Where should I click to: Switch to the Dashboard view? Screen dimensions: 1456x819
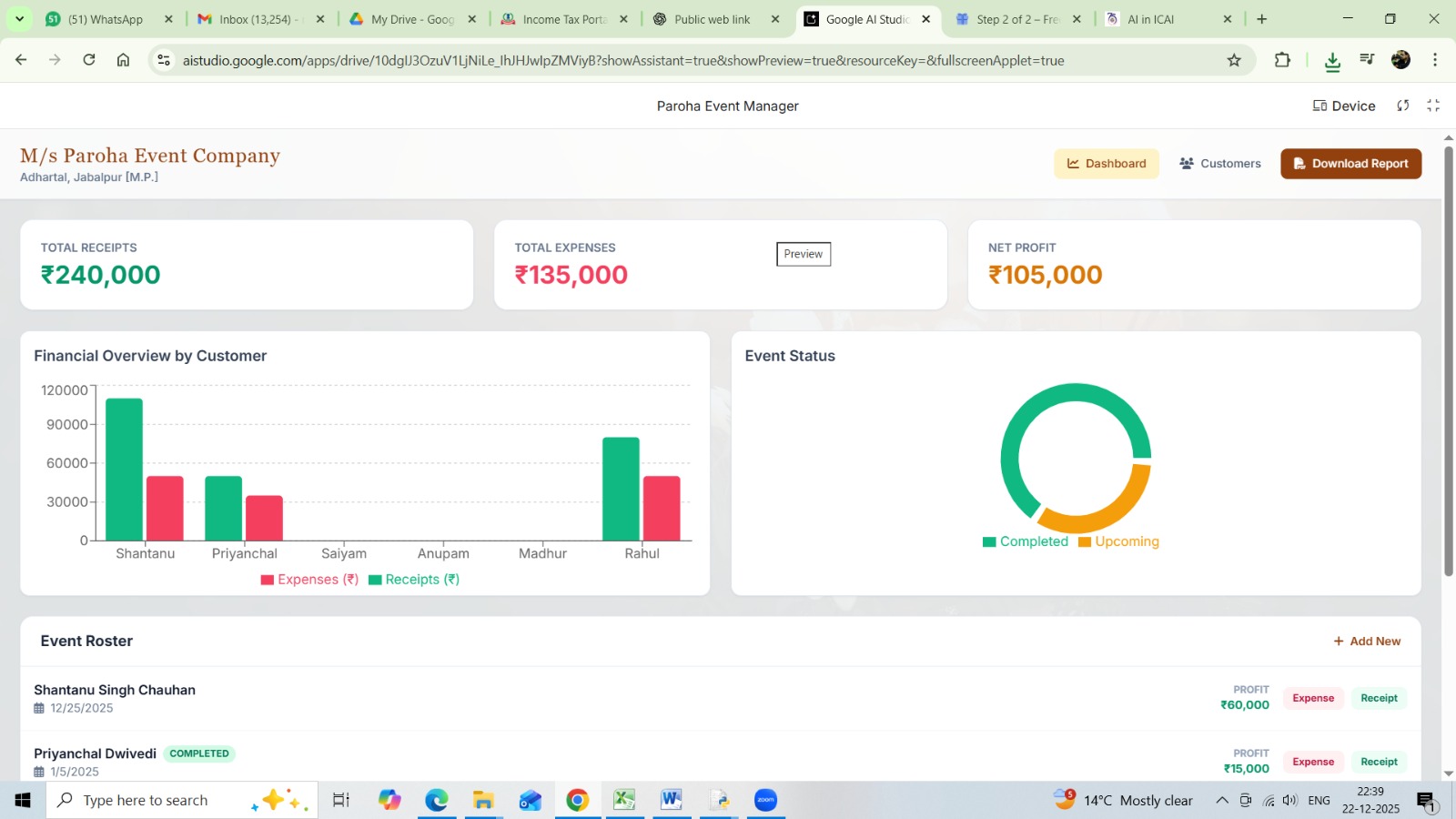1106,164
